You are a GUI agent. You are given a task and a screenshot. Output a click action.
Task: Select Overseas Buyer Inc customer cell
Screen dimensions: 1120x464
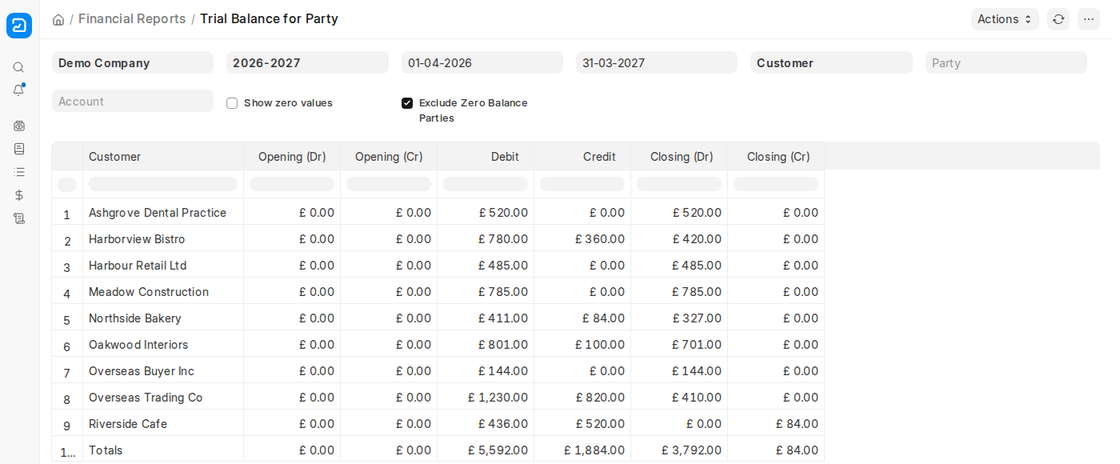(x=163, y=371)
